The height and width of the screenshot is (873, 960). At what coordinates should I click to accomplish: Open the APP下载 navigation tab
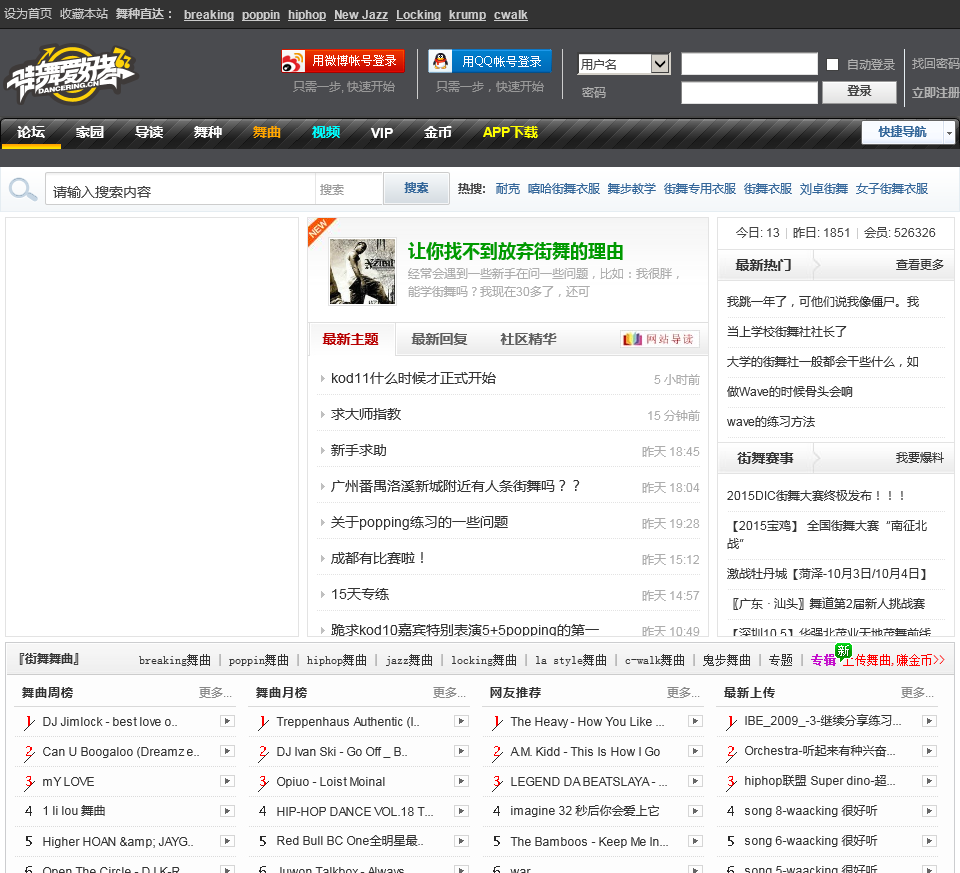click(510, 132)
